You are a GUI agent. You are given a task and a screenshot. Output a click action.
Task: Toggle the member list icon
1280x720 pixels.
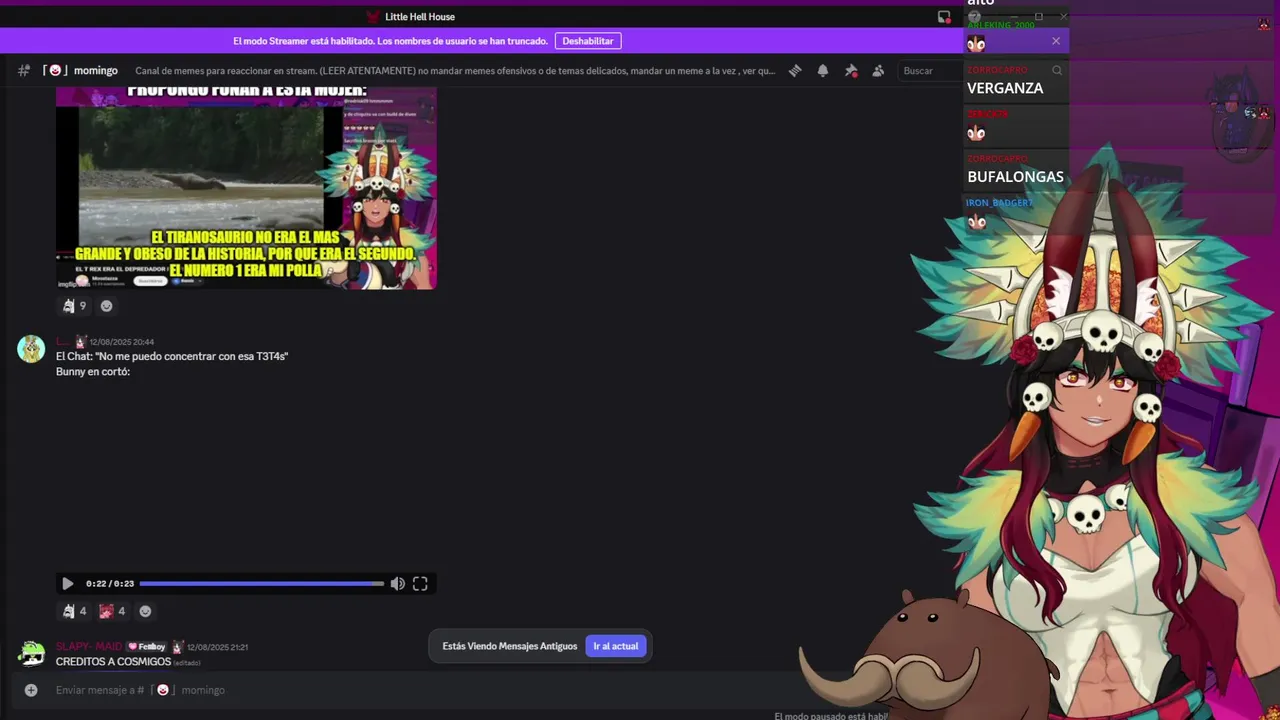coord(878,71)
